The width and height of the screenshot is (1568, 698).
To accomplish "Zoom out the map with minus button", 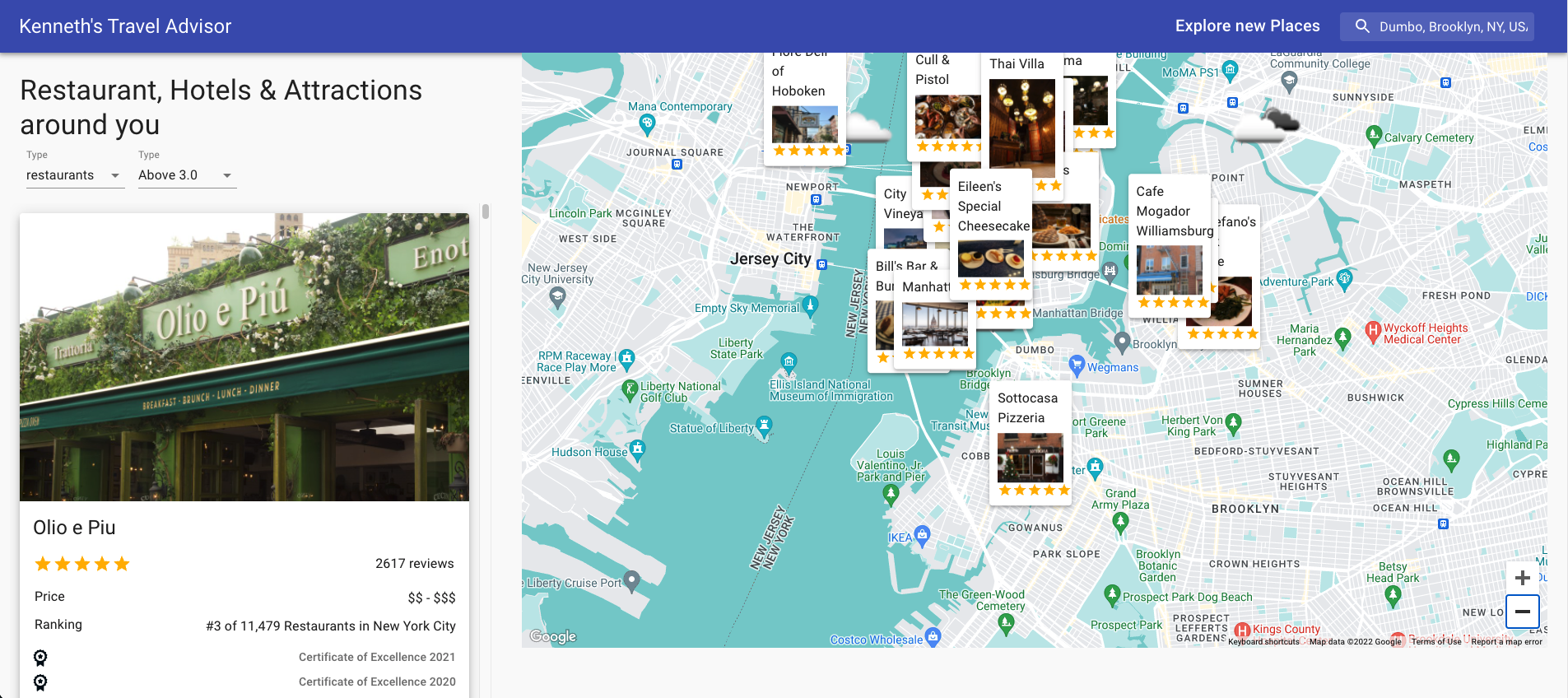I will (1523, 612).
